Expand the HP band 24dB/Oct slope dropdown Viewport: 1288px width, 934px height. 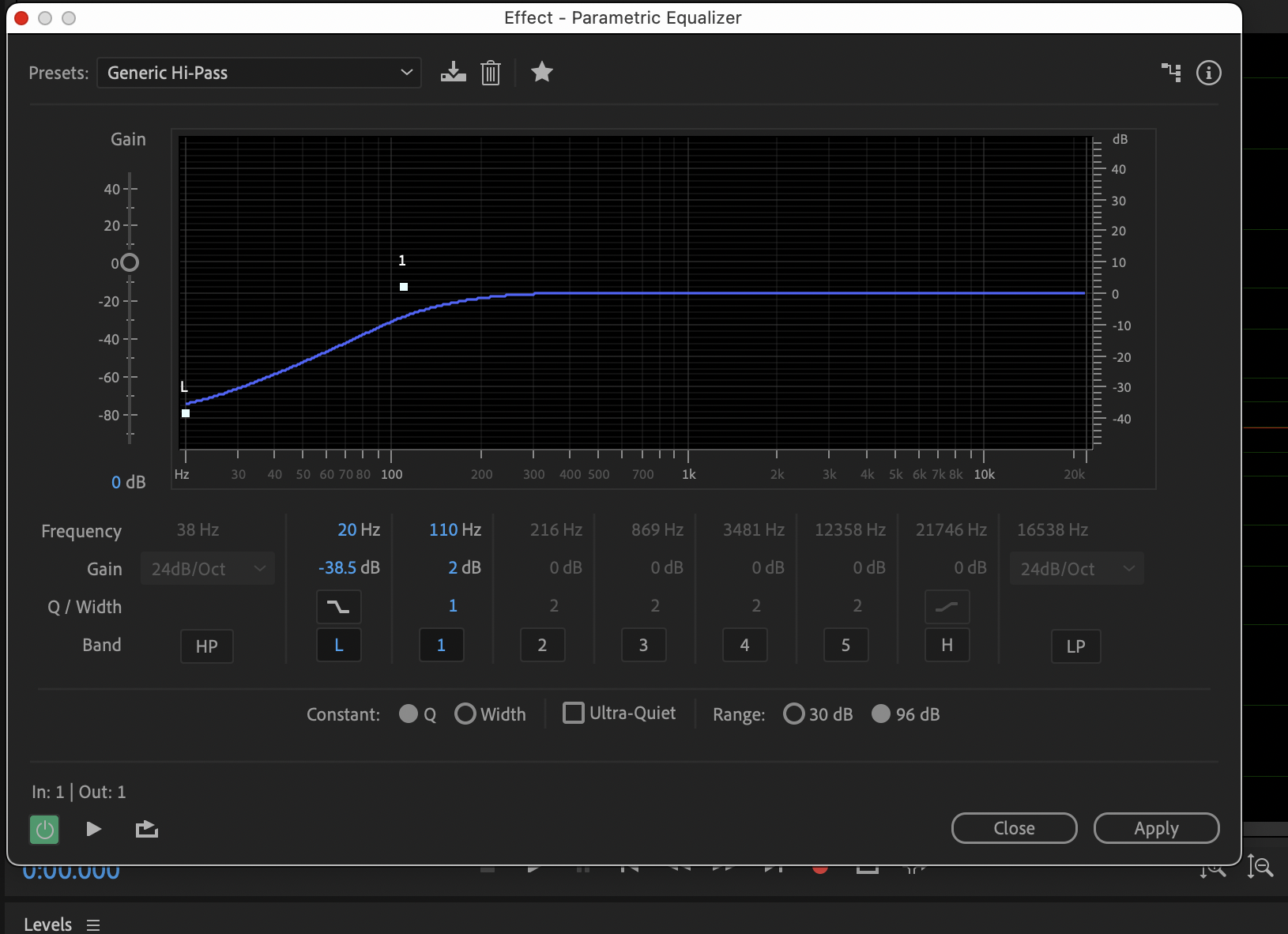click(x=208, y=569)
